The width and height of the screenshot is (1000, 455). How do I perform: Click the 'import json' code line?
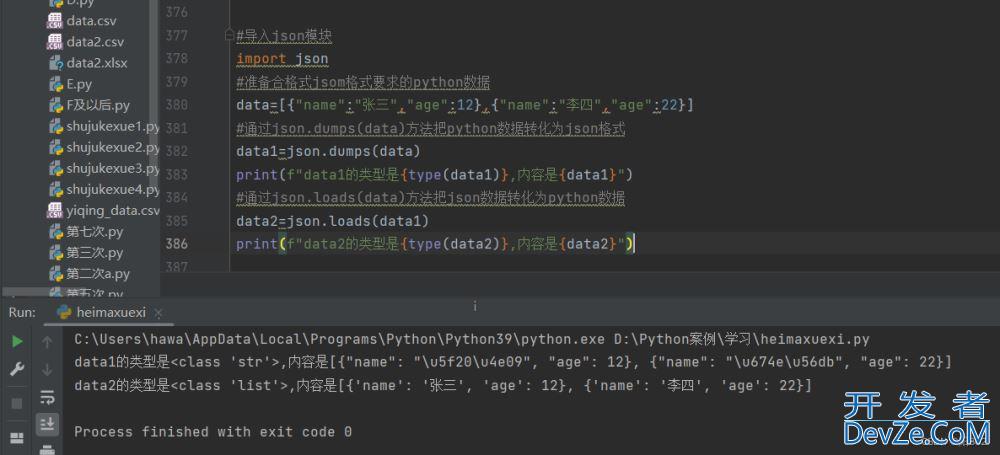pos(282,59)
